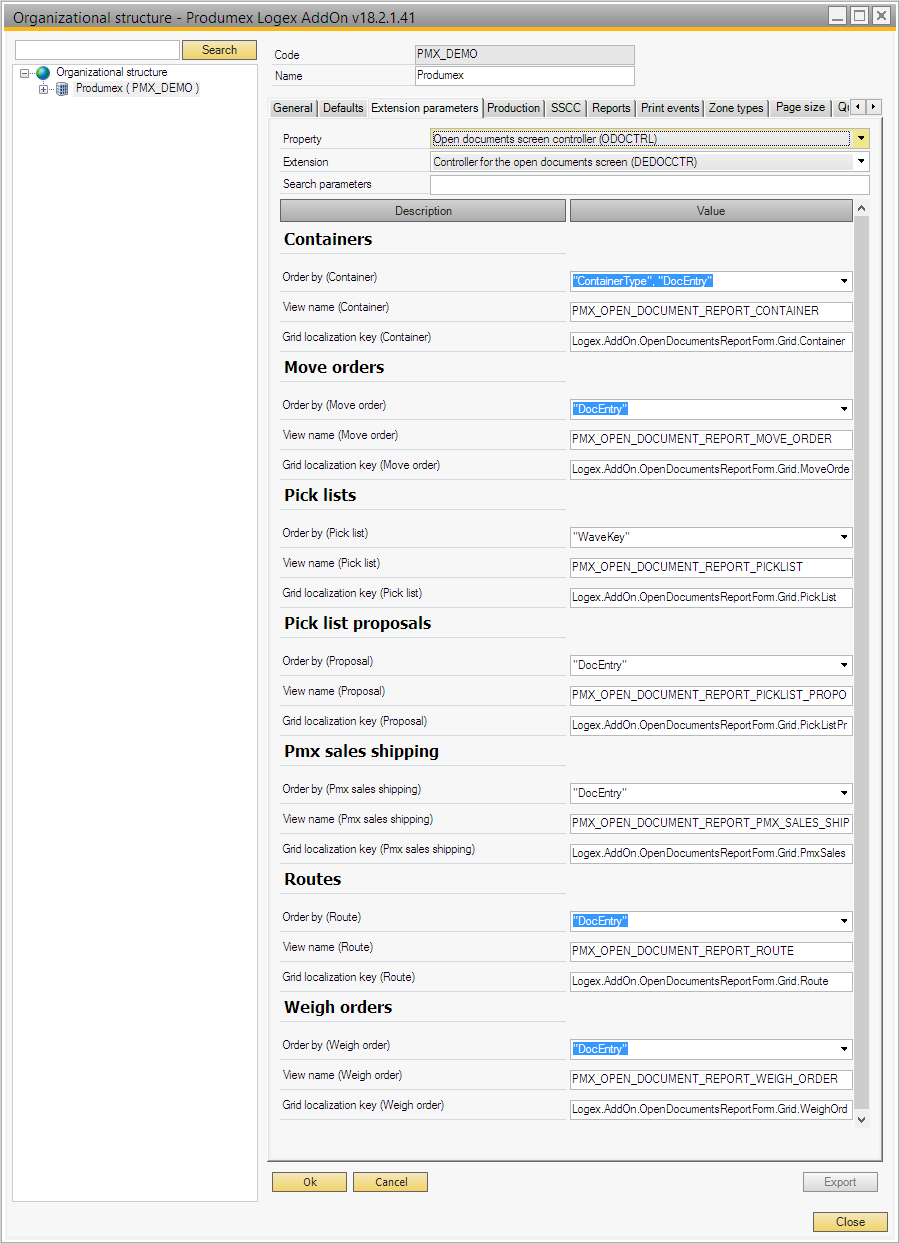Screen dimensions: 900x1244
Task: Expand the Produmex ( PMX_DEMO ) tree node
Action: tap(41, 87)
